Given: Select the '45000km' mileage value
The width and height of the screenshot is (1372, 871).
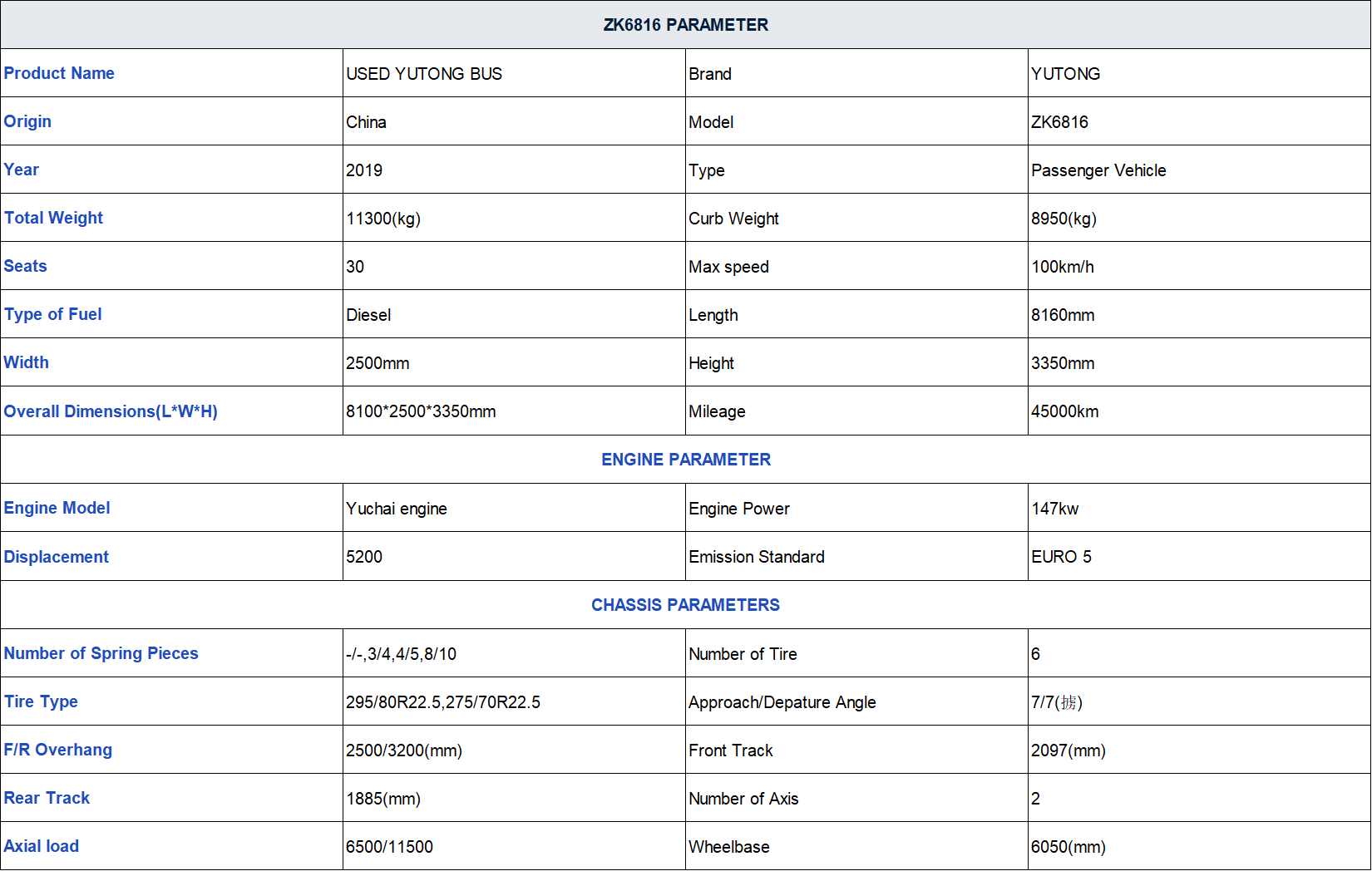Looking at the screenshot, I should (x=1065, y=411).
